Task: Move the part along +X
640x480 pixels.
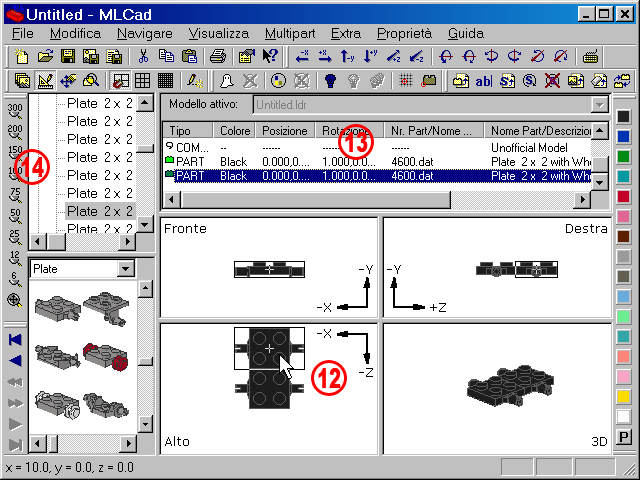Action: pyautogui.click(x=325, y=56)
